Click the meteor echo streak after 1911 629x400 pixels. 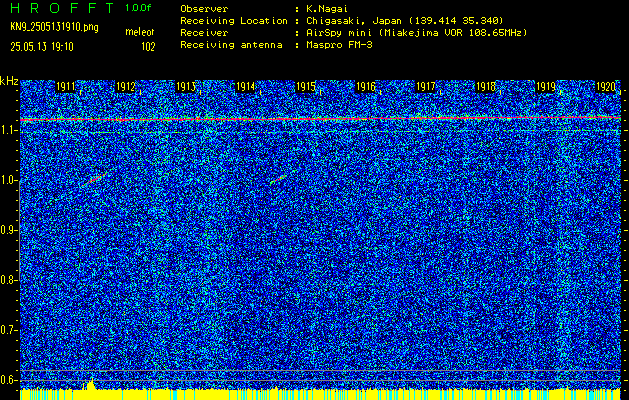(x=96, y=178)
